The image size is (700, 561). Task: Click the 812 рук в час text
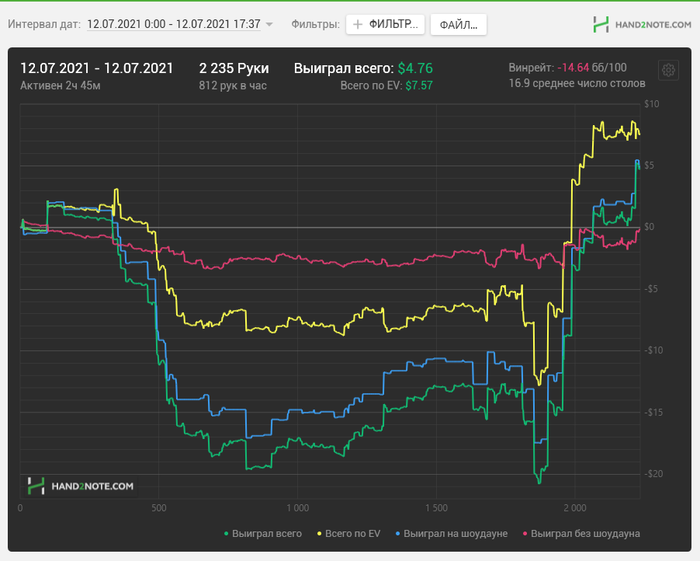click(x=233, y=85)
